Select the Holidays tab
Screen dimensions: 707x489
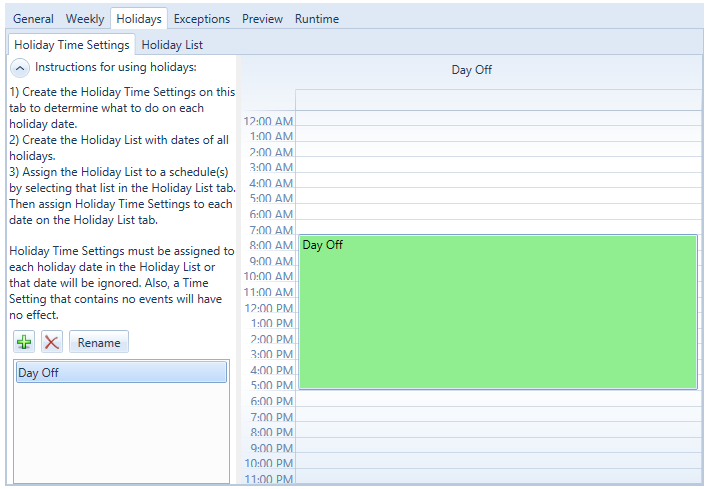click(139, 19)
